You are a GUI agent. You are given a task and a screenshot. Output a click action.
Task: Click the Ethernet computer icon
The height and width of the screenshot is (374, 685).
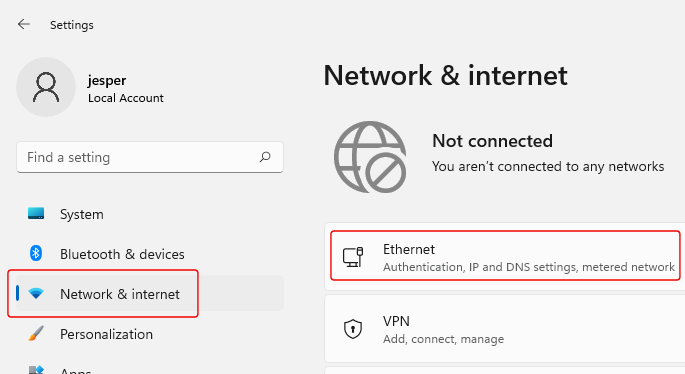(x=353, y=257)
